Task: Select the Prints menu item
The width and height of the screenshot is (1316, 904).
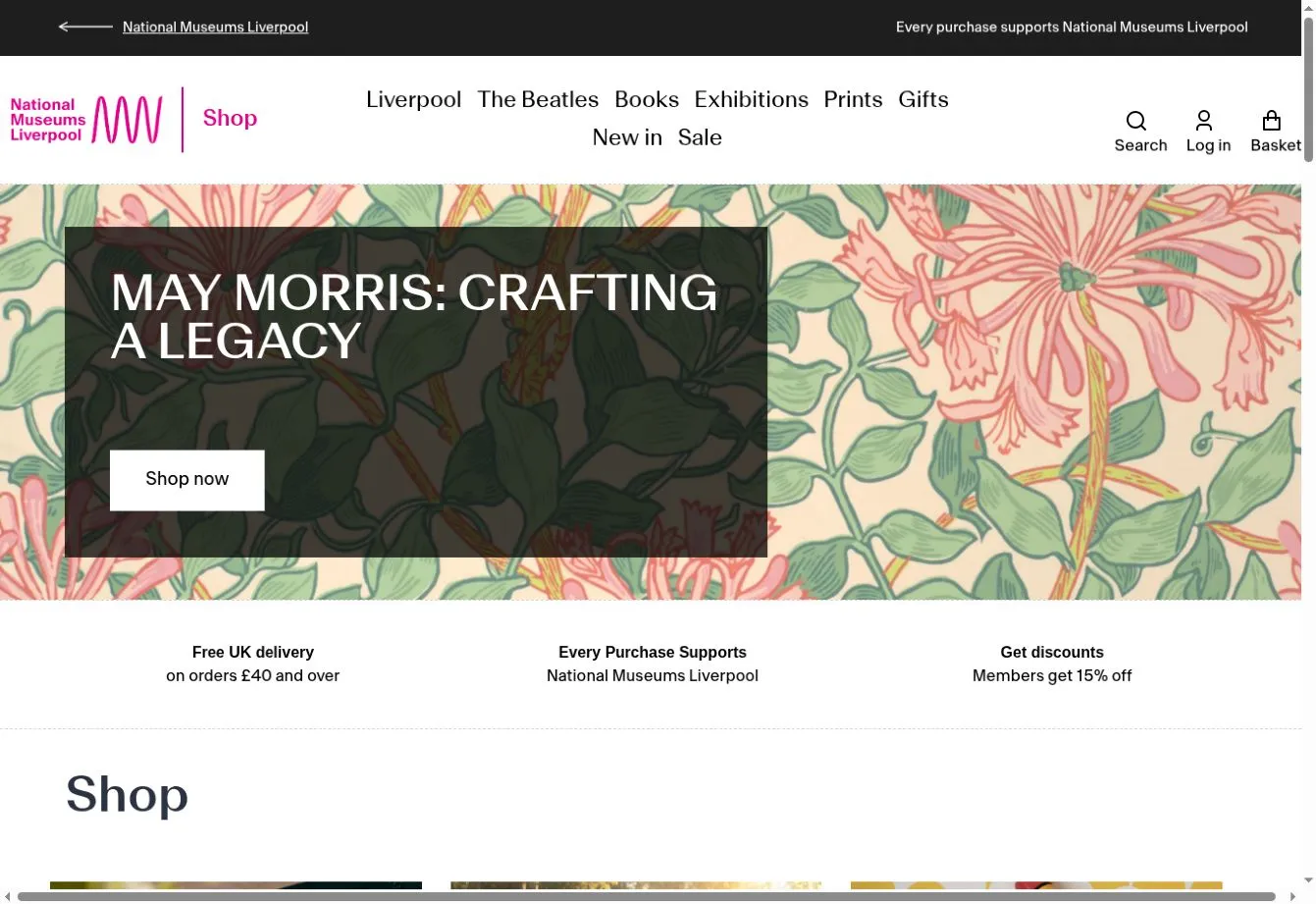Action: tap(853, 99)
